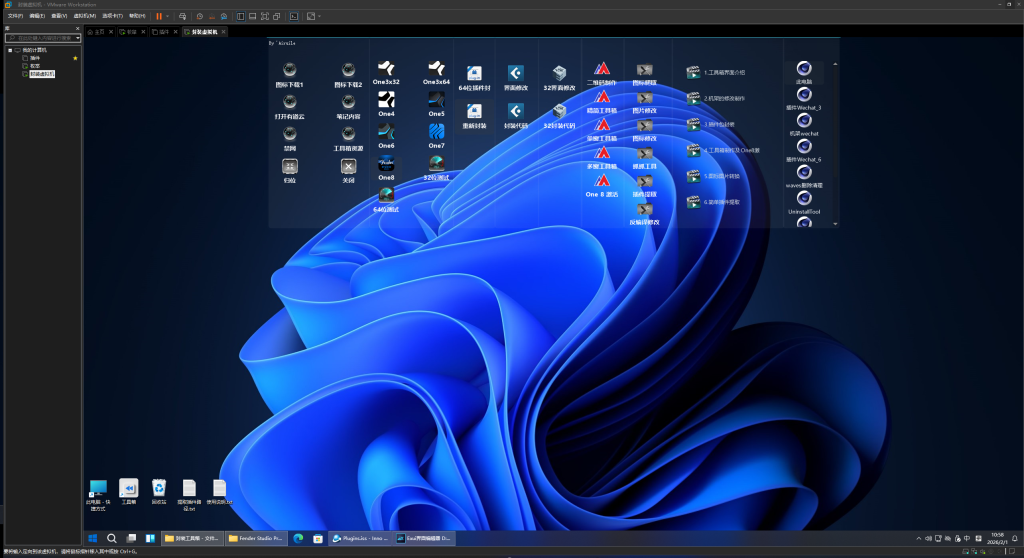
Task: Open the 界面修改 icon
Action: point(515,74)
